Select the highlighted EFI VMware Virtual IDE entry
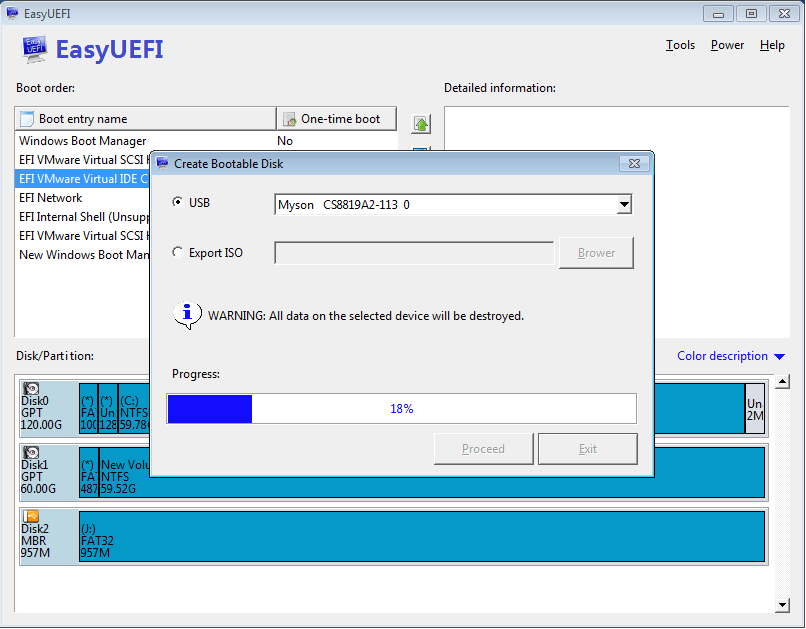The width and height of the screenshot is (806, 629). tap(83, 179)
